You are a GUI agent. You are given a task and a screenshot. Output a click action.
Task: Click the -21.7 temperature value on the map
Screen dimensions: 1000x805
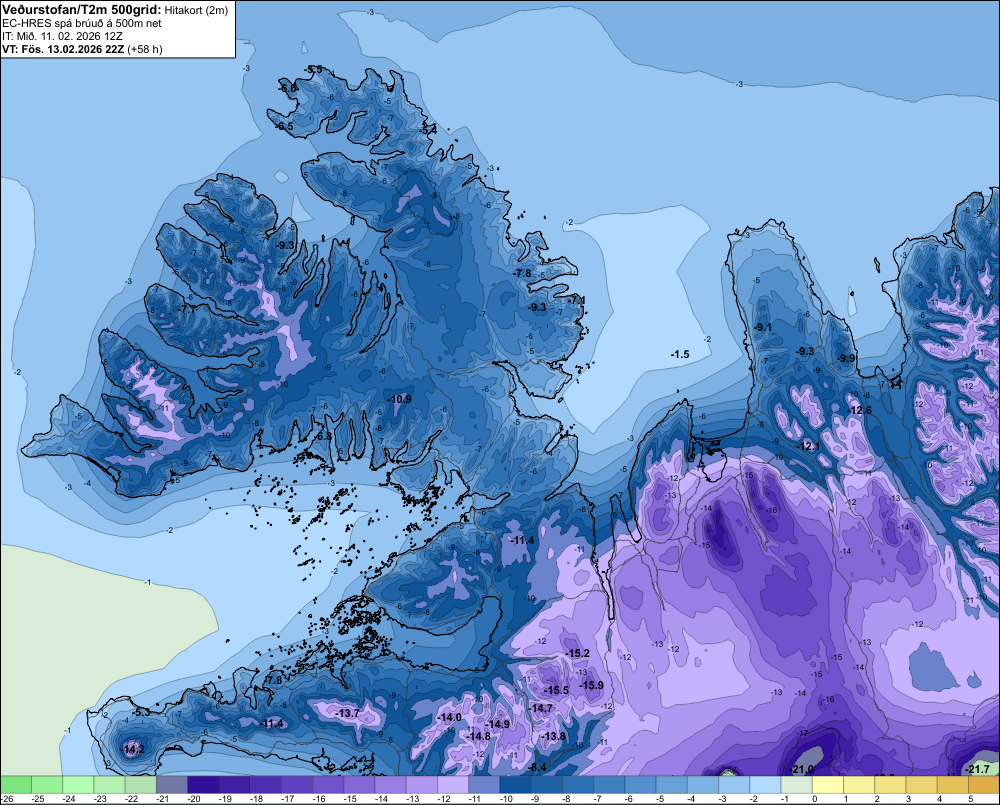(978, 769)
